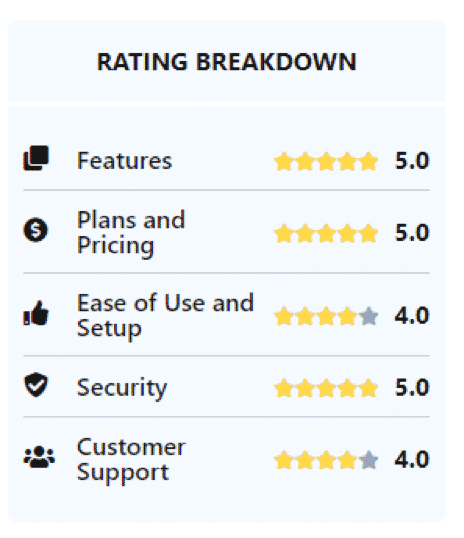The height and width of the screenshot is (538, 464).
Task: Click the 5.0 score next to Security
Action: click(412, 388)
